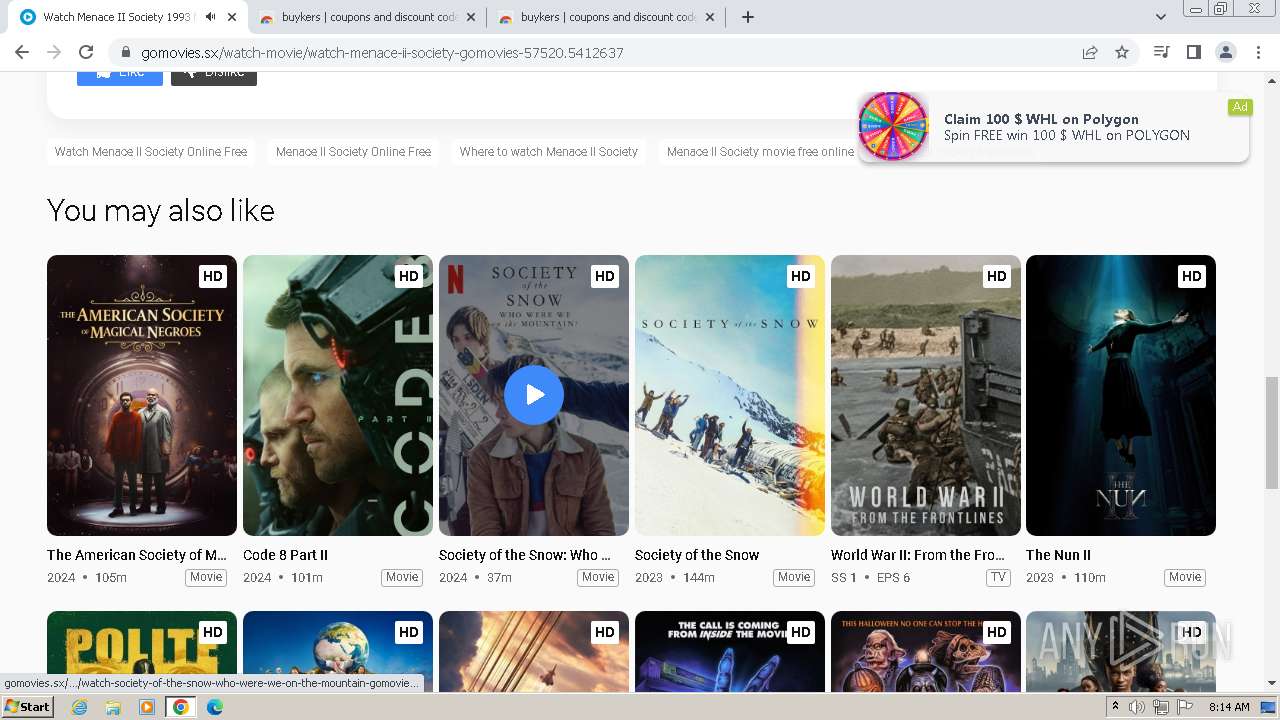Expand the tab search dropdown
The height and width of the screenshot is (720, 1280).
(x=1161, y=17)
